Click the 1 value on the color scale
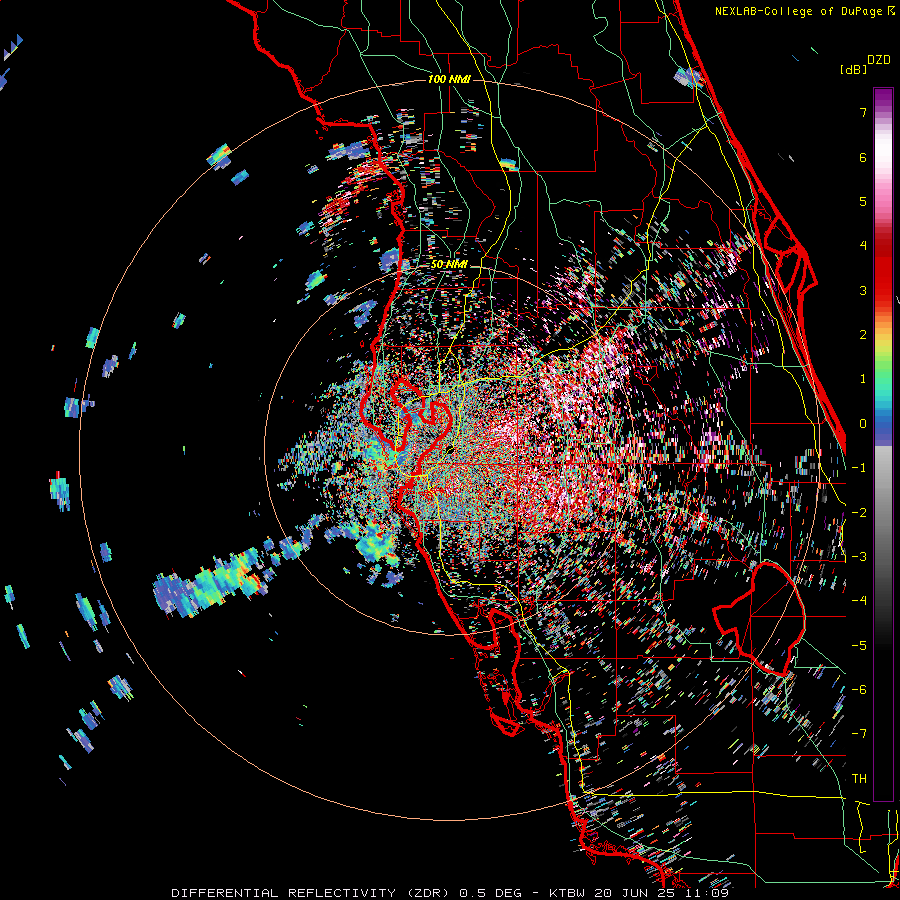Image resolution: width=900 pixels, height=900 pixels. click(863, 379)
